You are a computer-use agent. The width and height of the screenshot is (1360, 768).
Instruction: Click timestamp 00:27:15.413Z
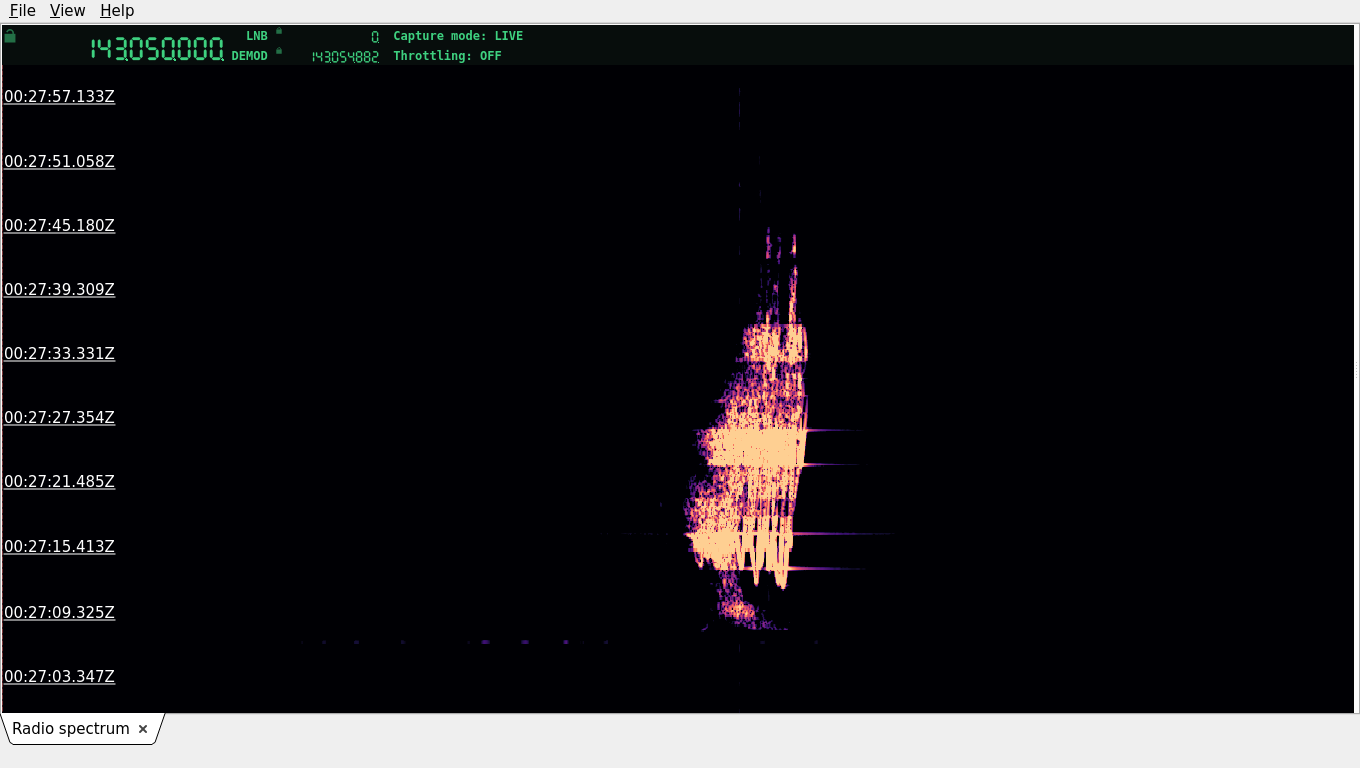tap(60, 547)
